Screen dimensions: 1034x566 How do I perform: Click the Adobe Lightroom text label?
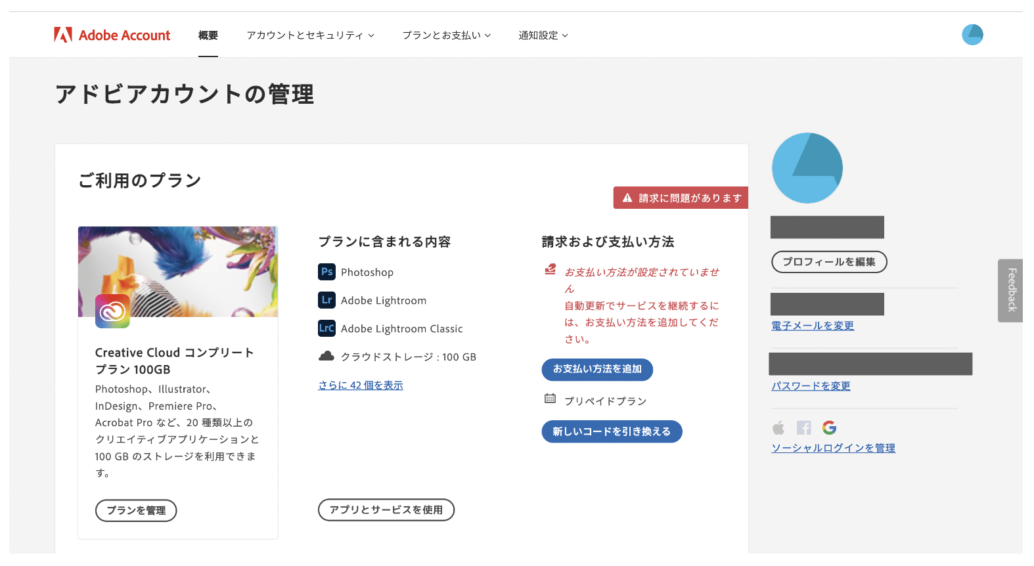point(383,301)
